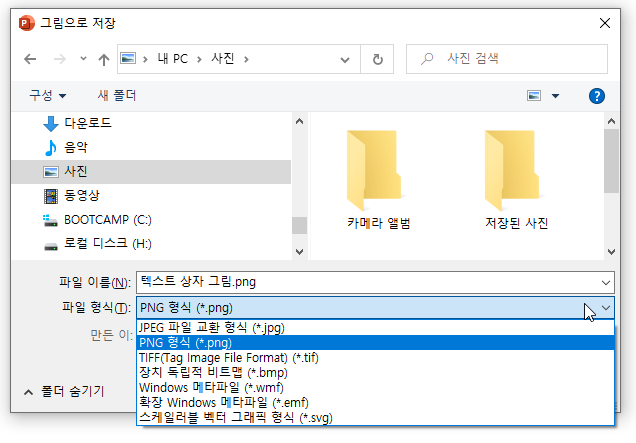This screenshot has width=636, height=443.
Task: Open the help question mark icon
Action: (597, 96)
